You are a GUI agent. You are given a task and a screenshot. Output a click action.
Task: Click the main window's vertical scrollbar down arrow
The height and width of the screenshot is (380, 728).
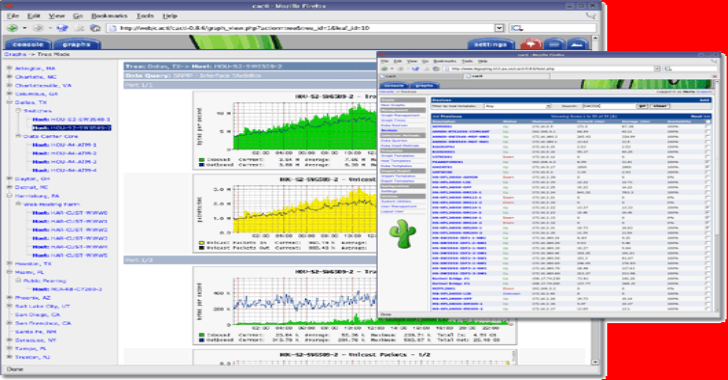coord(595,362)
